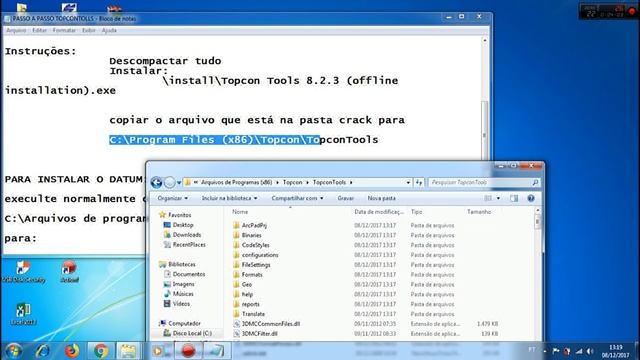Launch Google Chrome from the taskbar
The width and height of the screenshot is (640, 360).
pyautogui.click(x=100, y=351)
